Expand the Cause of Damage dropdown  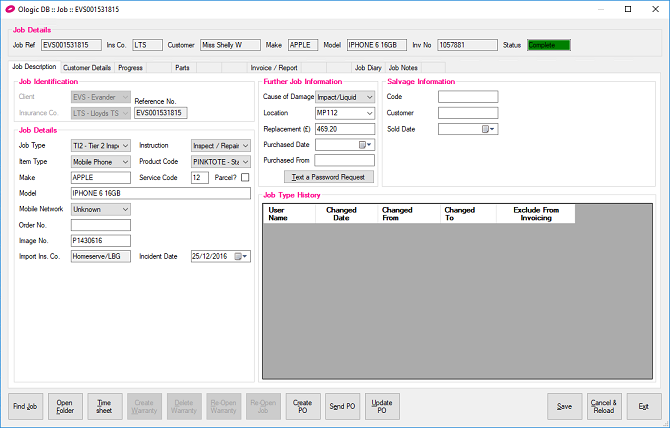coord(369,97)
